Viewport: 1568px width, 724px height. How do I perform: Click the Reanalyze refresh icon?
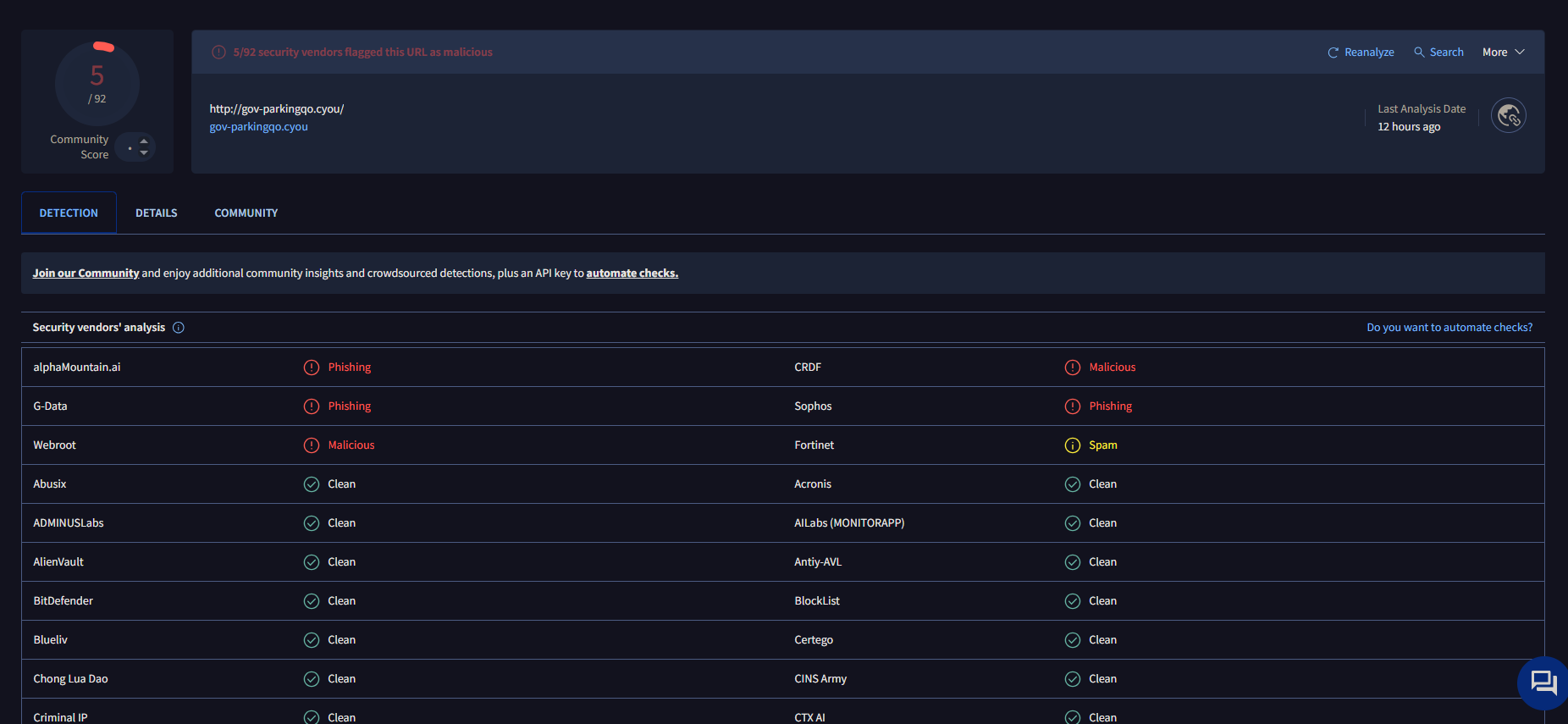[x=1333, y=53]
